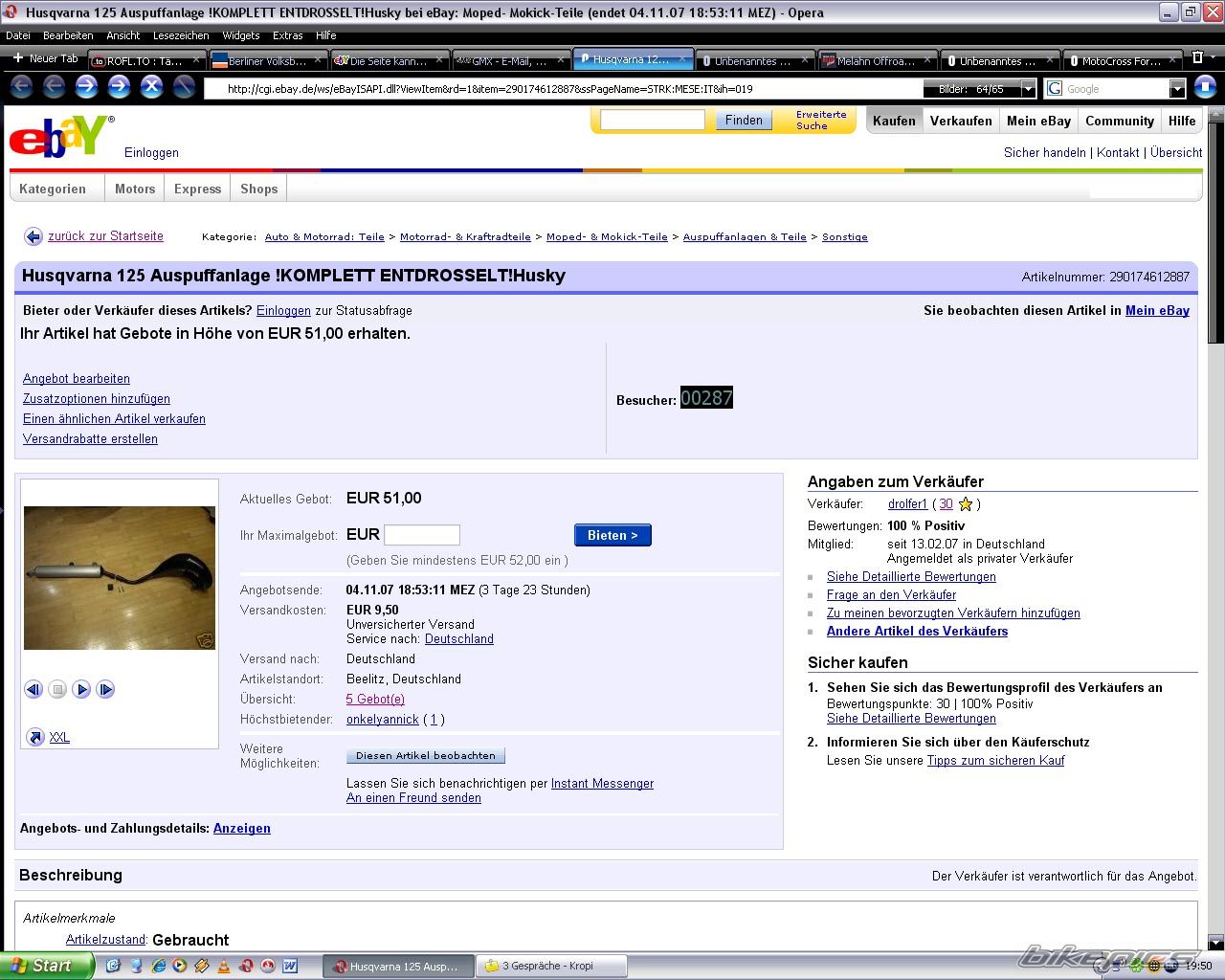This screenshot has height=980, width=1225.
Task: Launch Winamp from quick launch
Action: pos(201,966)
